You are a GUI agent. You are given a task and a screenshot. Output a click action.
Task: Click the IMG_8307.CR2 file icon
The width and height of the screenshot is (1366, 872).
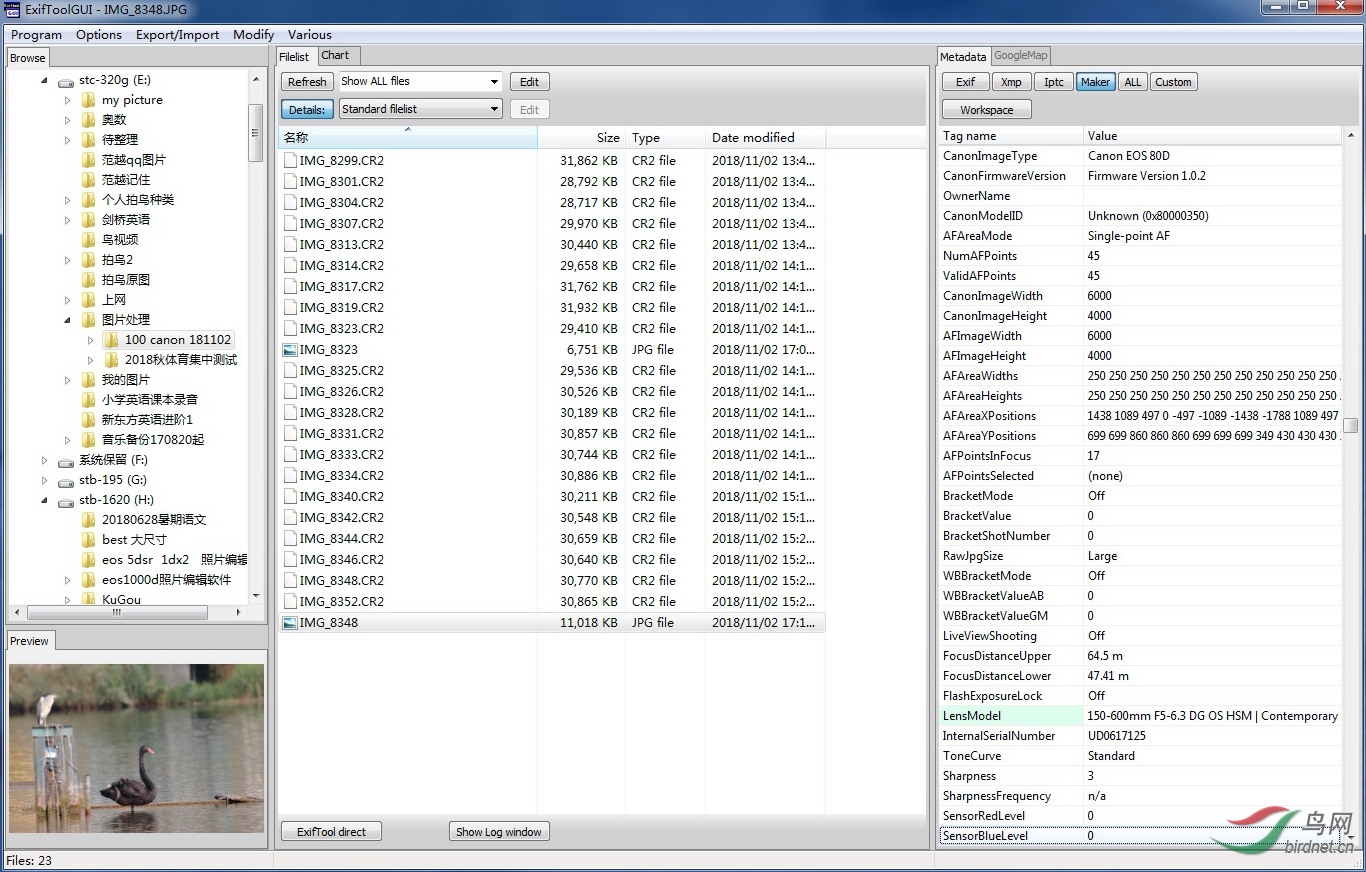[290, 223]
